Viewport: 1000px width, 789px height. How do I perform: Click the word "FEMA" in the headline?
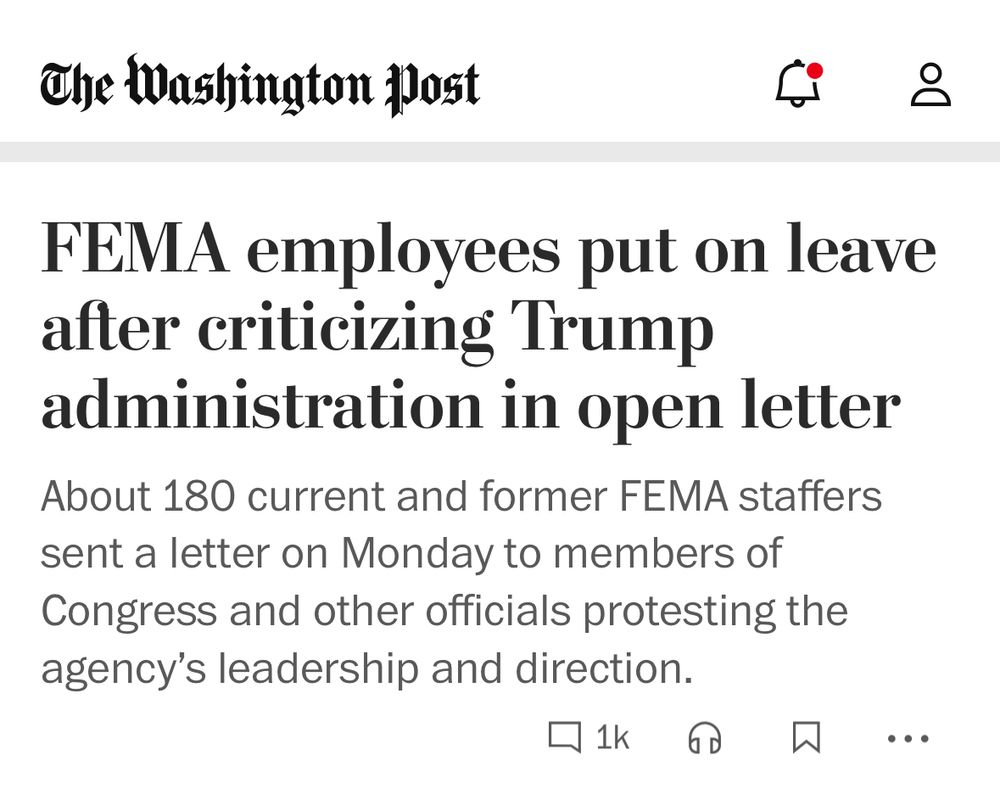coord(135,249)
